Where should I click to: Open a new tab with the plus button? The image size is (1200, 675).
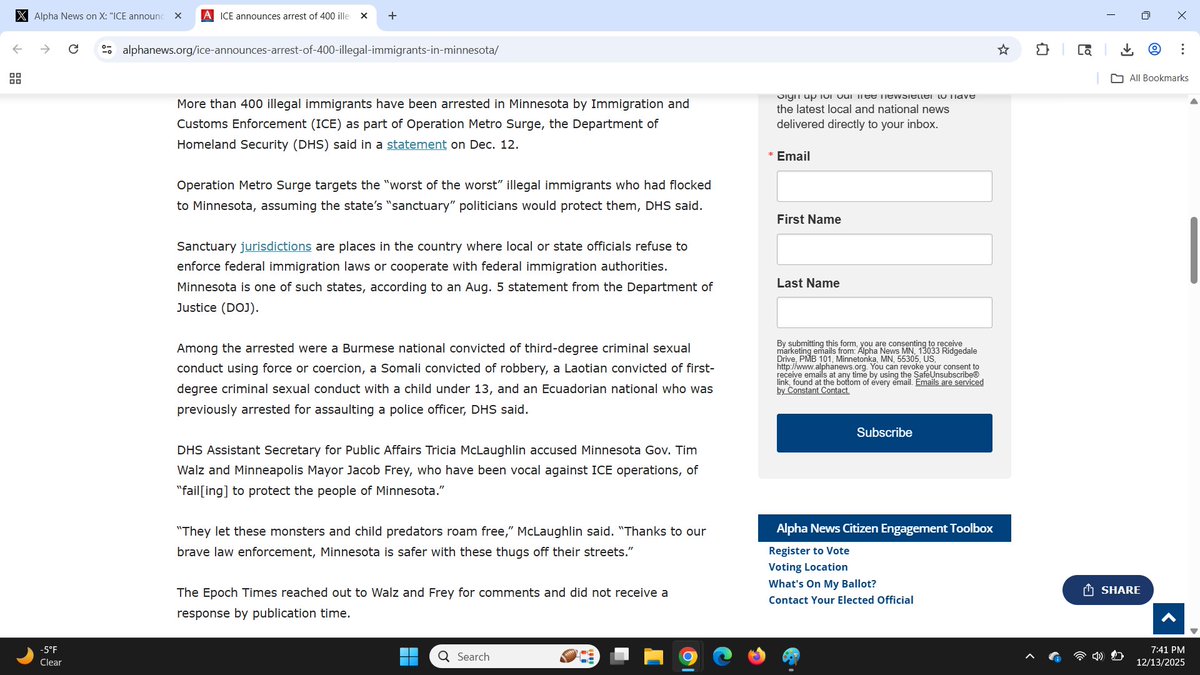pyautogui.click(x=391, y=16)
